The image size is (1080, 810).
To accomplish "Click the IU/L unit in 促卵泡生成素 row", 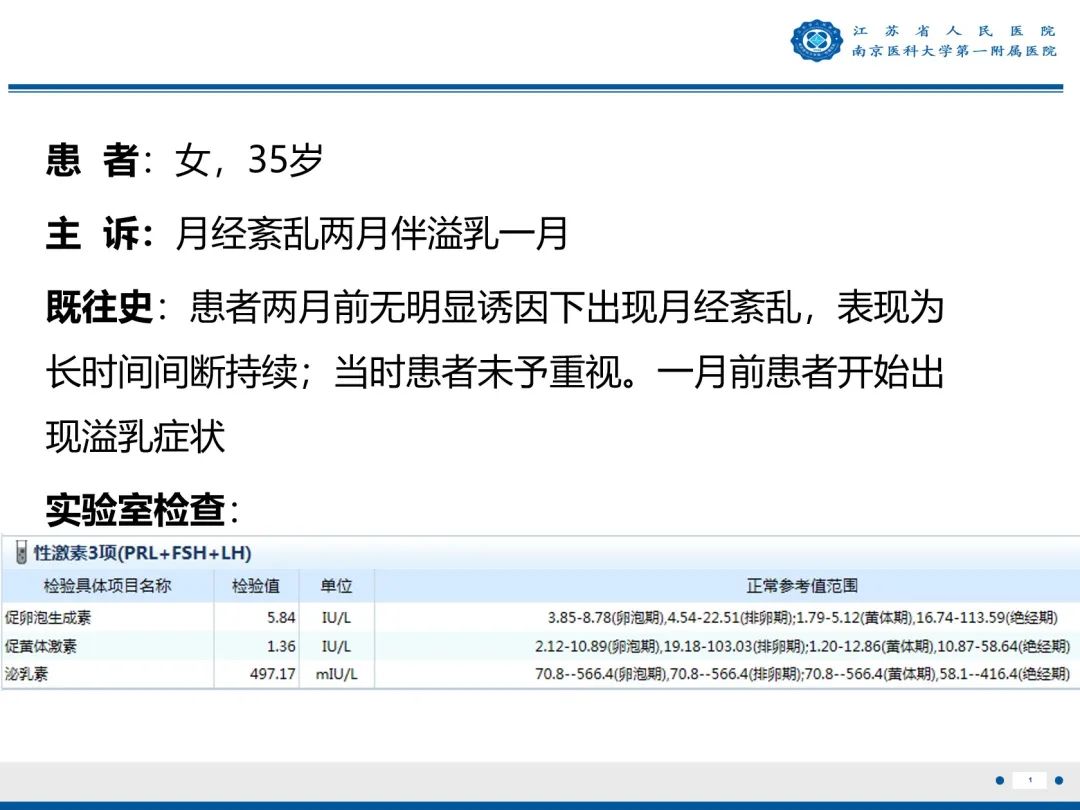I will (x=337, y=618).
